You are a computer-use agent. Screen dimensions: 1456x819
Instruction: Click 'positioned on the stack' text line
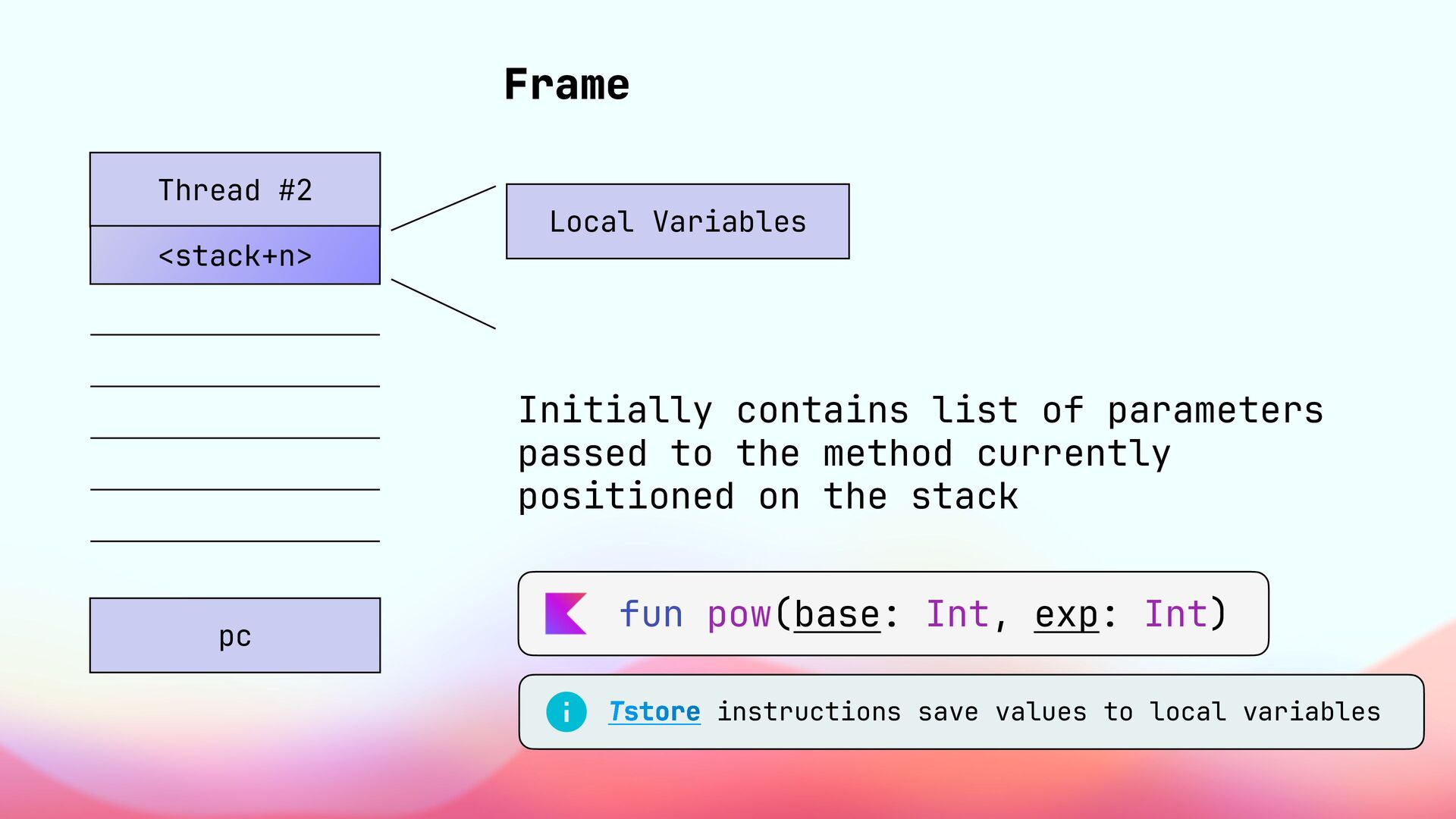(768, 497)
